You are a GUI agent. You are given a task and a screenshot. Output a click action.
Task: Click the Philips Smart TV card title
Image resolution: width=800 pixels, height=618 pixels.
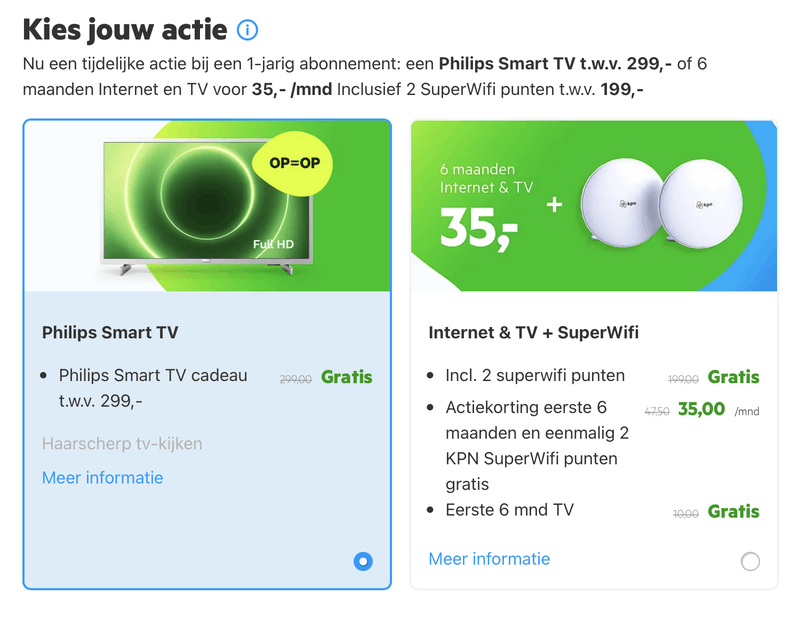coord(110,333)
